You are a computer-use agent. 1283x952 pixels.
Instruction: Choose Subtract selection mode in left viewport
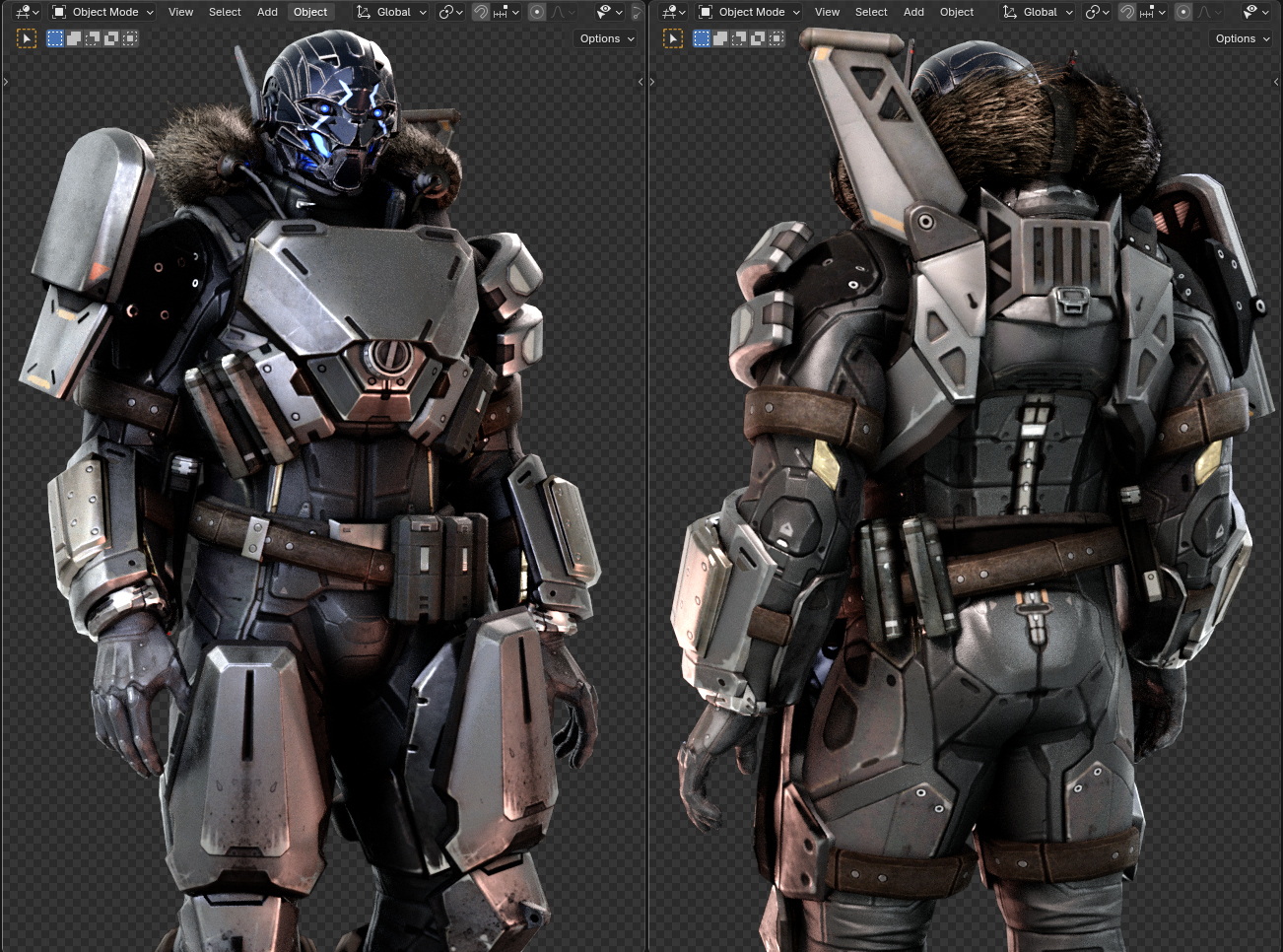click(x=93, y=38)
